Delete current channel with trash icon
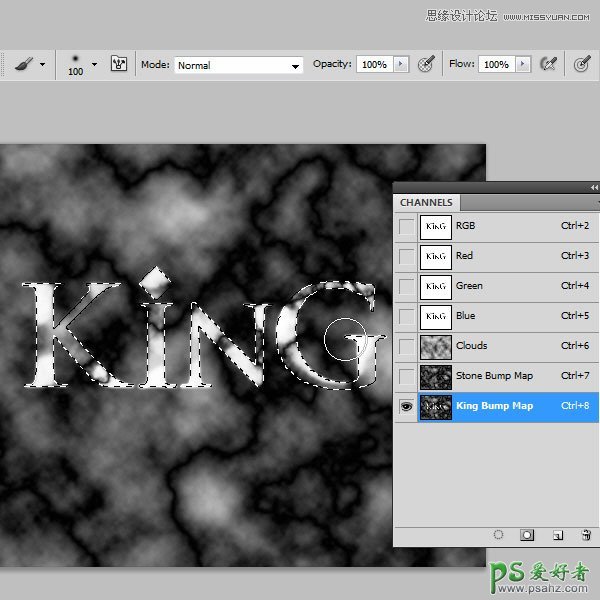Screen dimensions: 600x600 [x=586, y=535]
